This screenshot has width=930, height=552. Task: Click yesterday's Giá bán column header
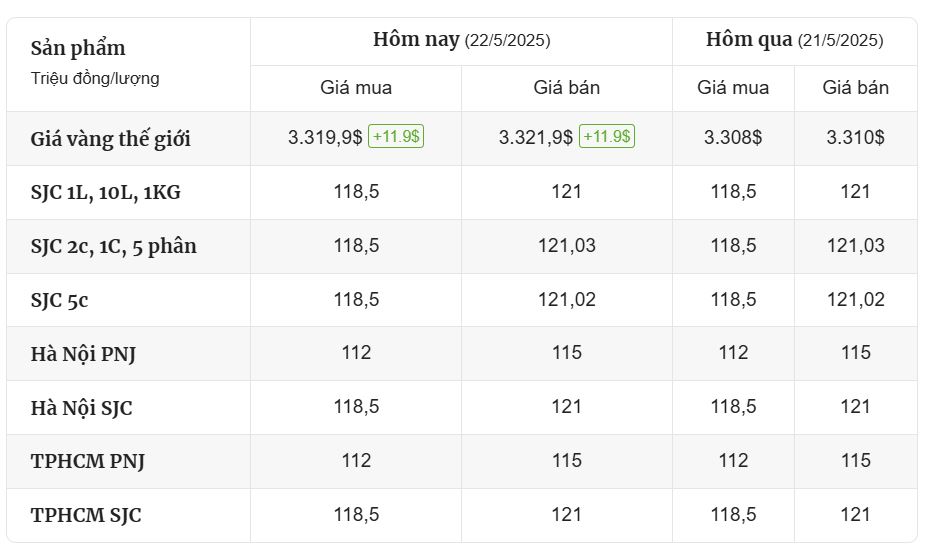[x=855, y=88]
